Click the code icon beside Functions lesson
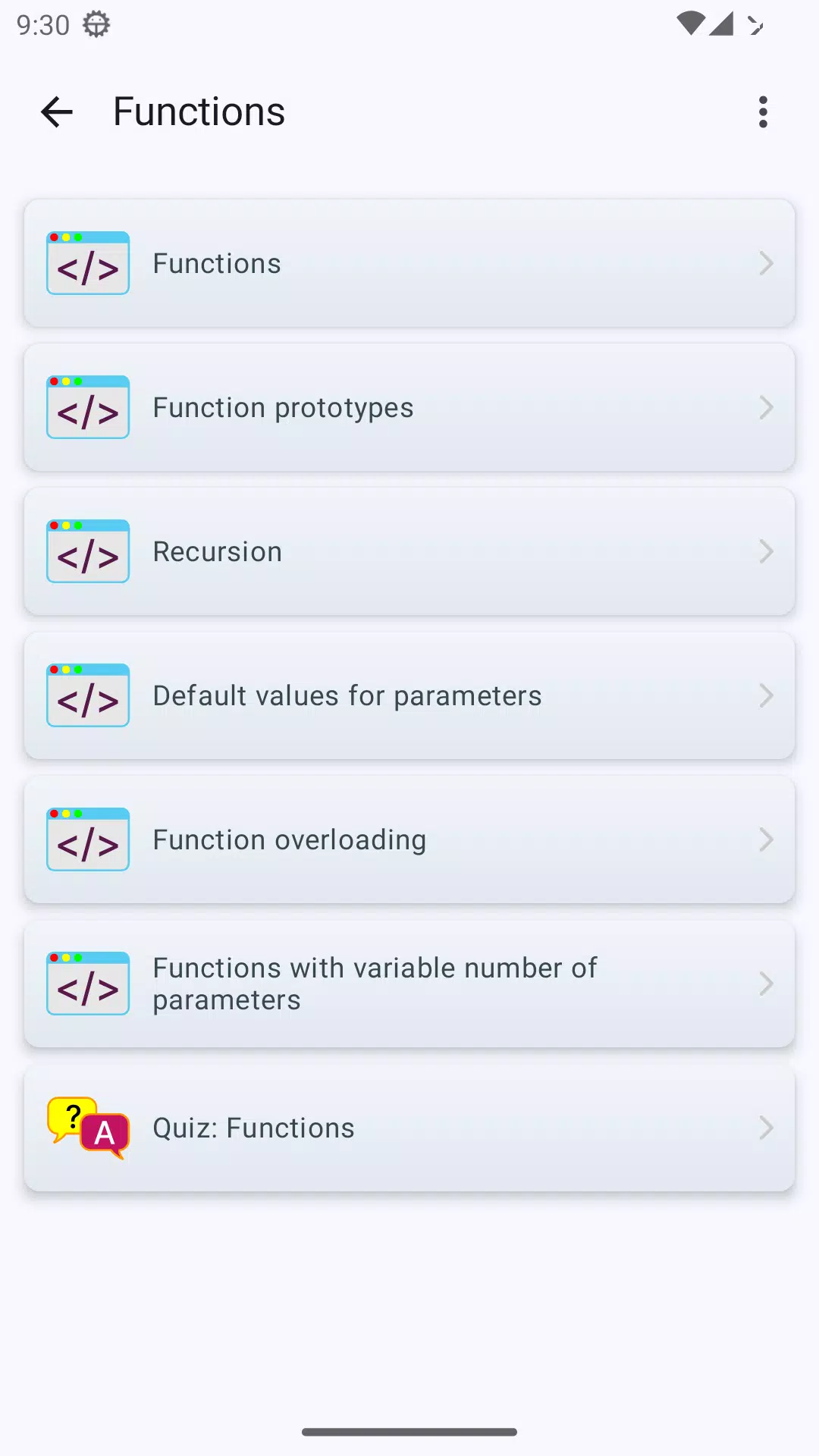This screenshot has width=819, height=1456. click(88, 263)
